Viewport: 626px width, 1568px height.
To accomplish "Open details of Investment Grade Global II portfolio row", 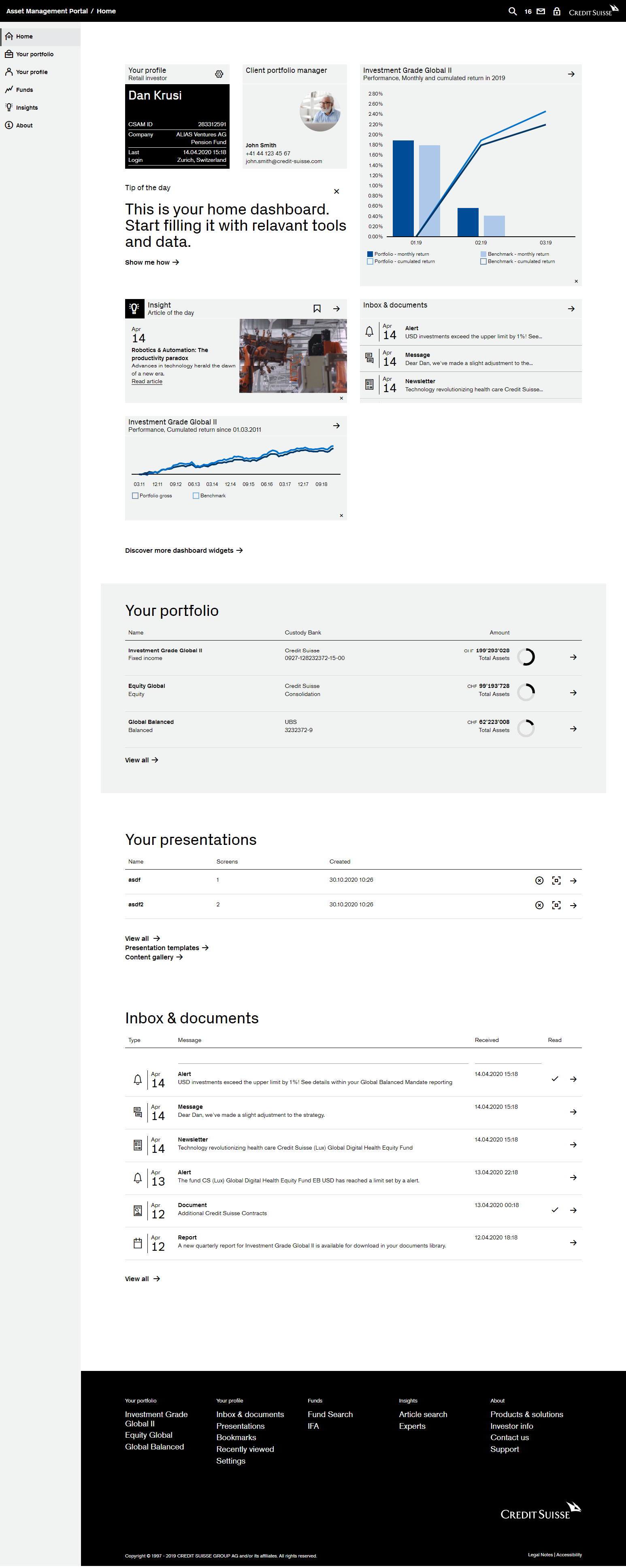I will tap(573, 657).
